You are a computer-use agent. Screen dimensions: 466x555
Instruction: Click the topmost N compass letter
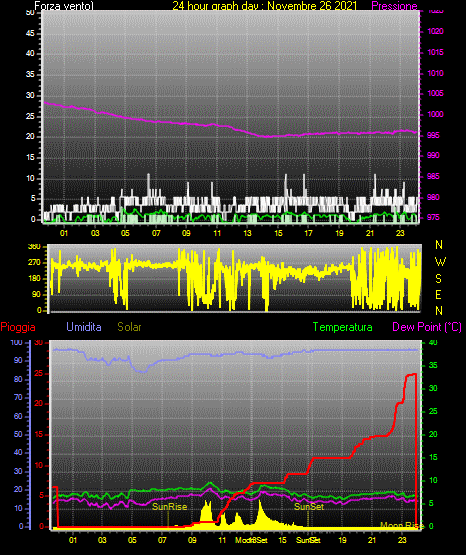439,245
